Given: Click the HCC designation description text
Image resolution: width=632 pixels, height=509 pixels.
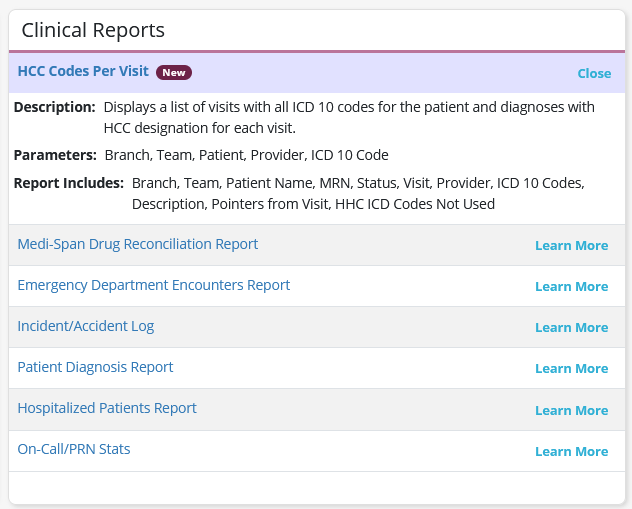Looking at the screenshot, I should click(349, 117).
